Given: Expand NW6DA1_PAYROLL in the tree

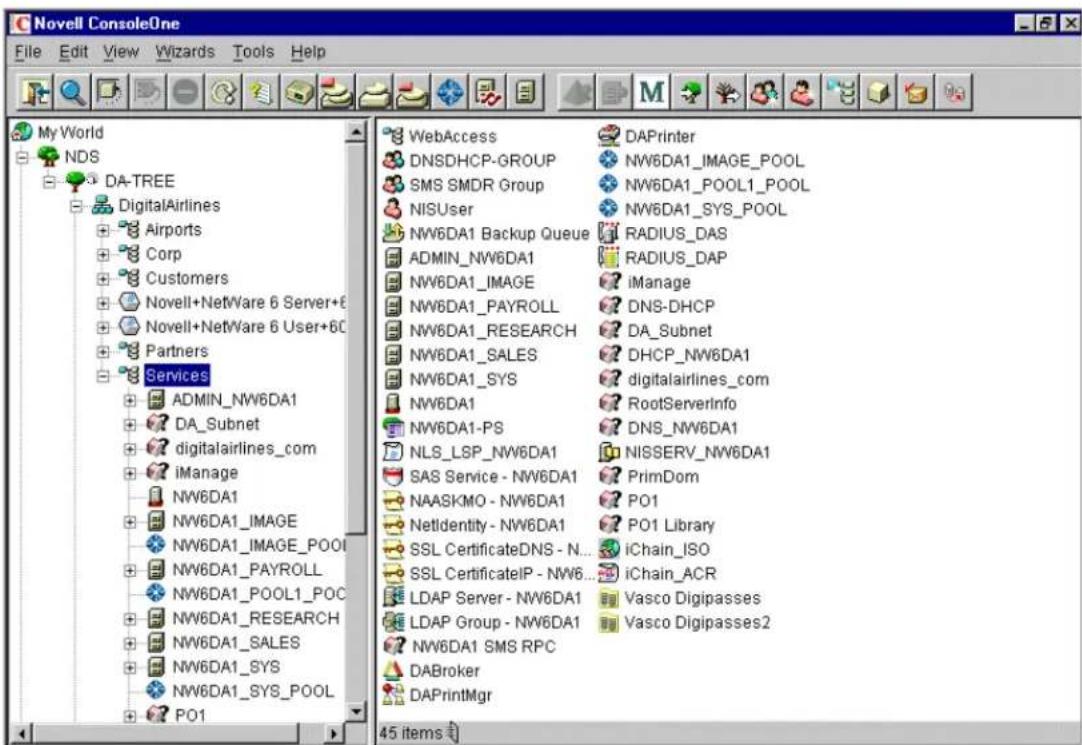Looking at the screenshot, I should point(130,570).
